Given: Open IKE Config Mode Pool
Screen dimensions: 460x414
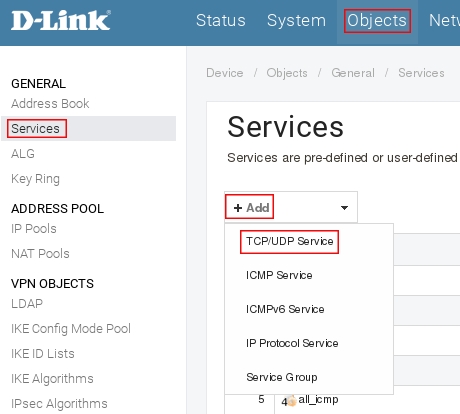Looking at the screenshot, I should click(71, 329).
